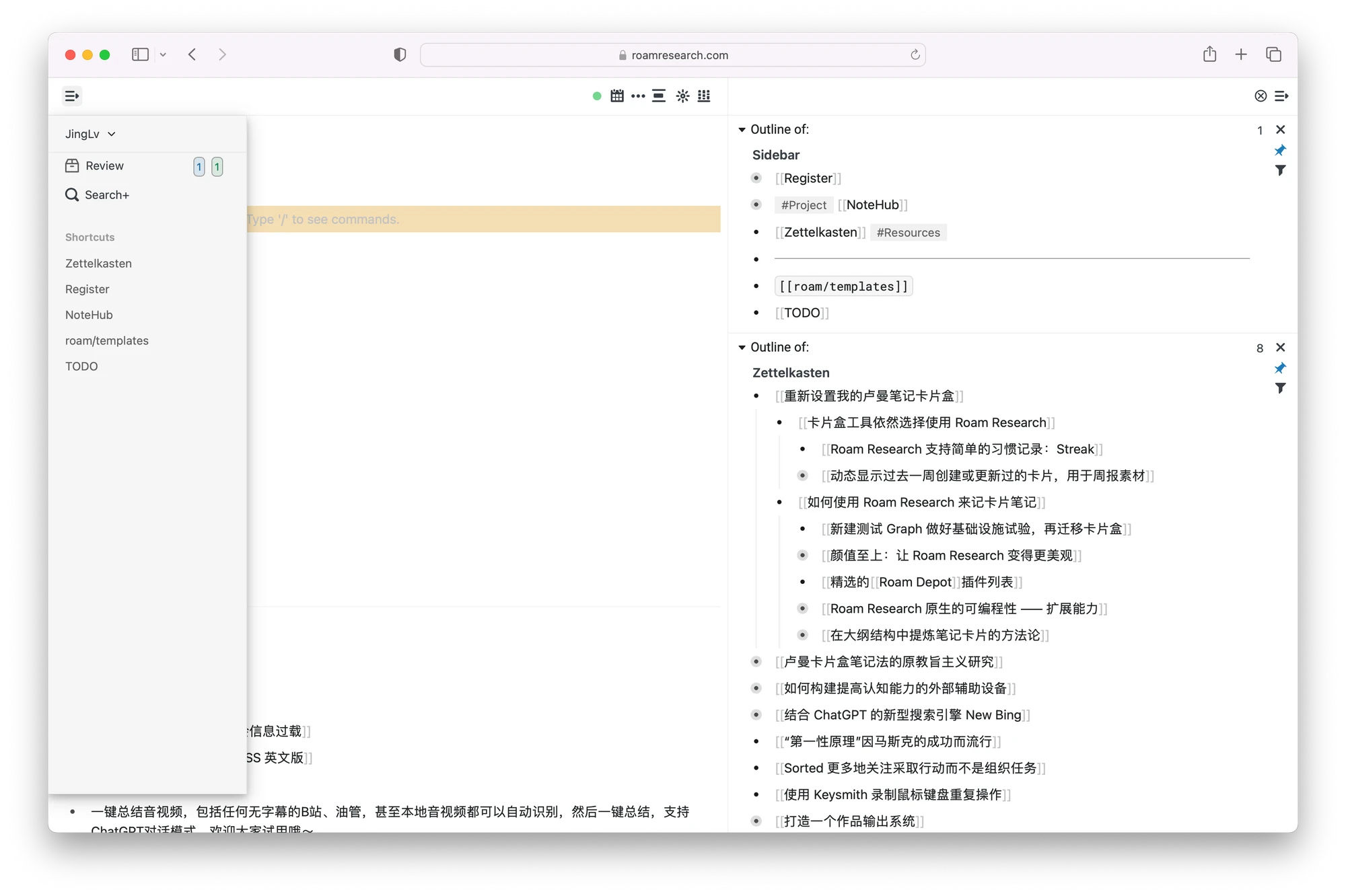1346x896 pixels.
Task: Open link 使用 Keysmith 录制鼠标键盘重复操作
Action: [x=893, y=795]
